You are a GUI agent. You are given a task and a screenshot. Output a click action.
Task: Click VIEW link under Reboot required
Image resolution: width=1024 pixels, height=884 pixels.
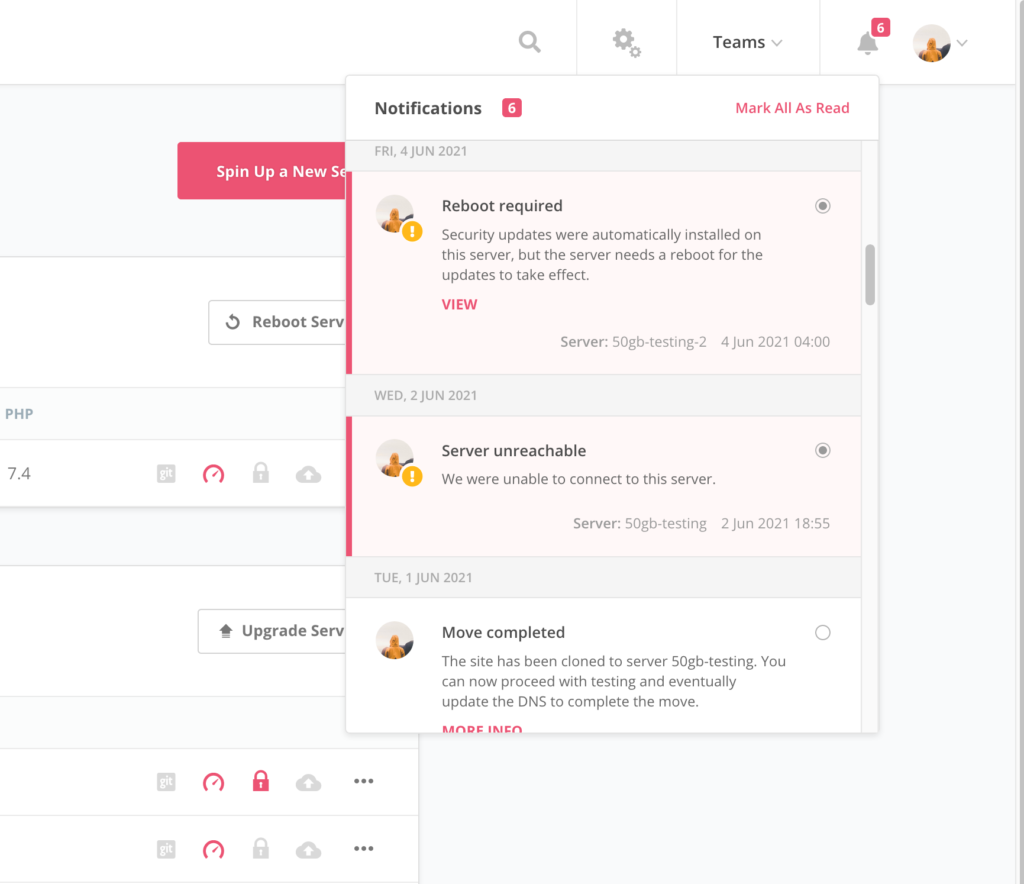[x=459, y=304]
